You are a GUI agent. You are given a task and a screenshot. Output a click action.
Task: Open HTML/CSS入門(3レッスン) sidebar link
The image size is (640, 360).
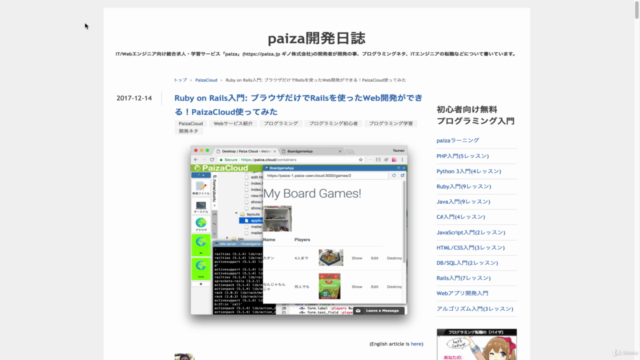[471, 247]
